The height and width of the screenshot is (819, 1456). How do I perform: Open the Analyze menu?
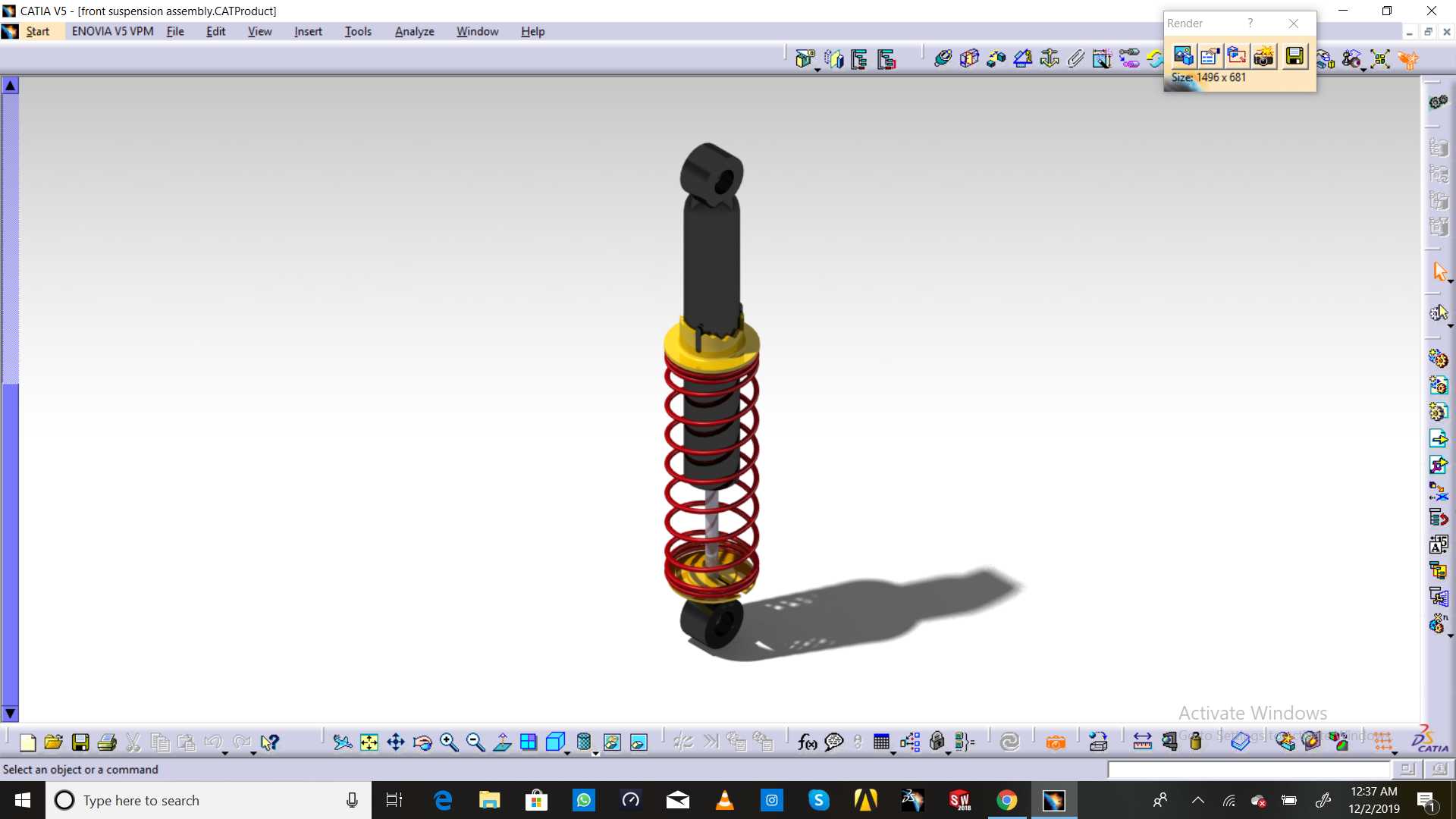tap(414, 31)
